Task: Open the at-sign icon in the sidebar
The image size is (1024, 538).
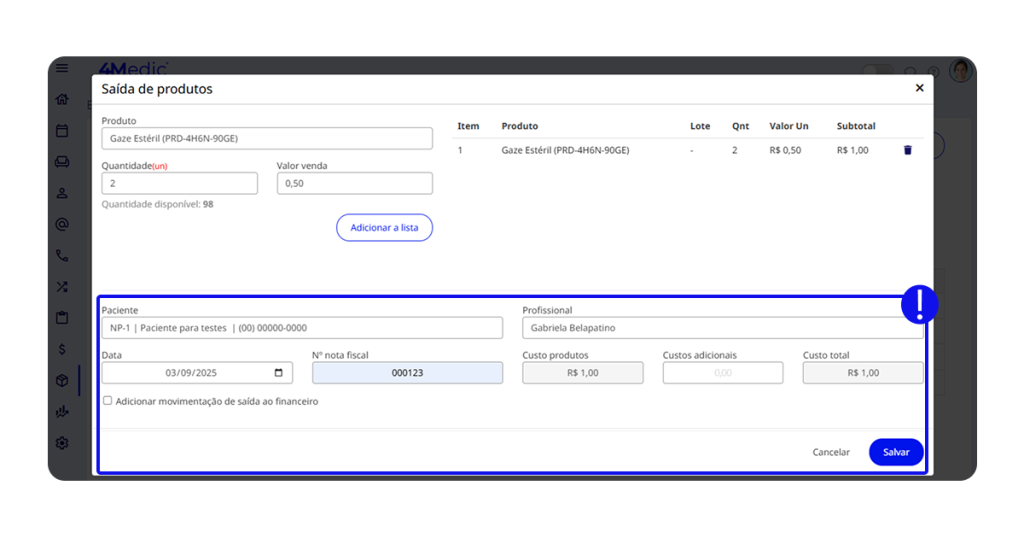Action: tap(62, 224)
